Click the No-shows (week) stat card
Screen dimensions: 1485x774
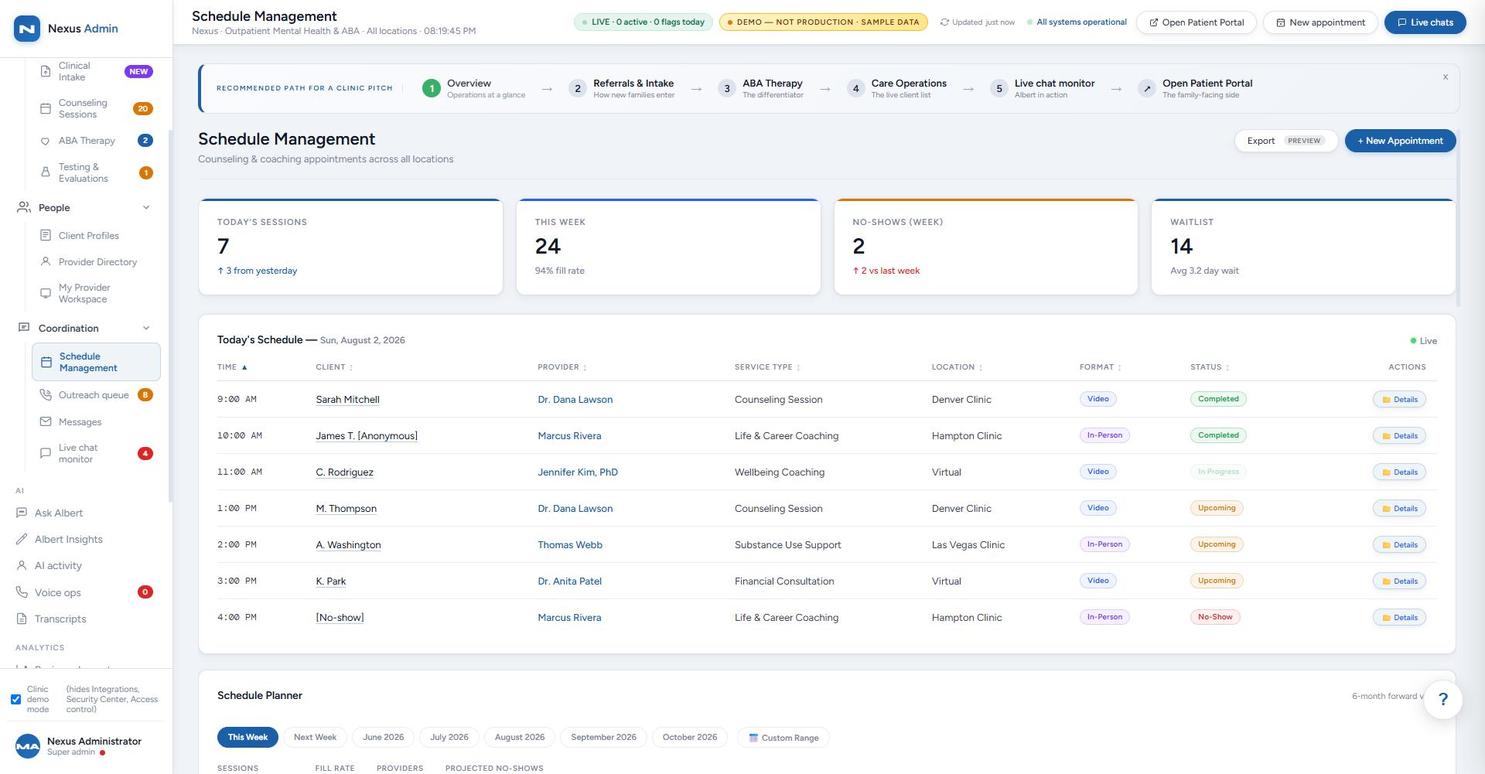(986, 247)
